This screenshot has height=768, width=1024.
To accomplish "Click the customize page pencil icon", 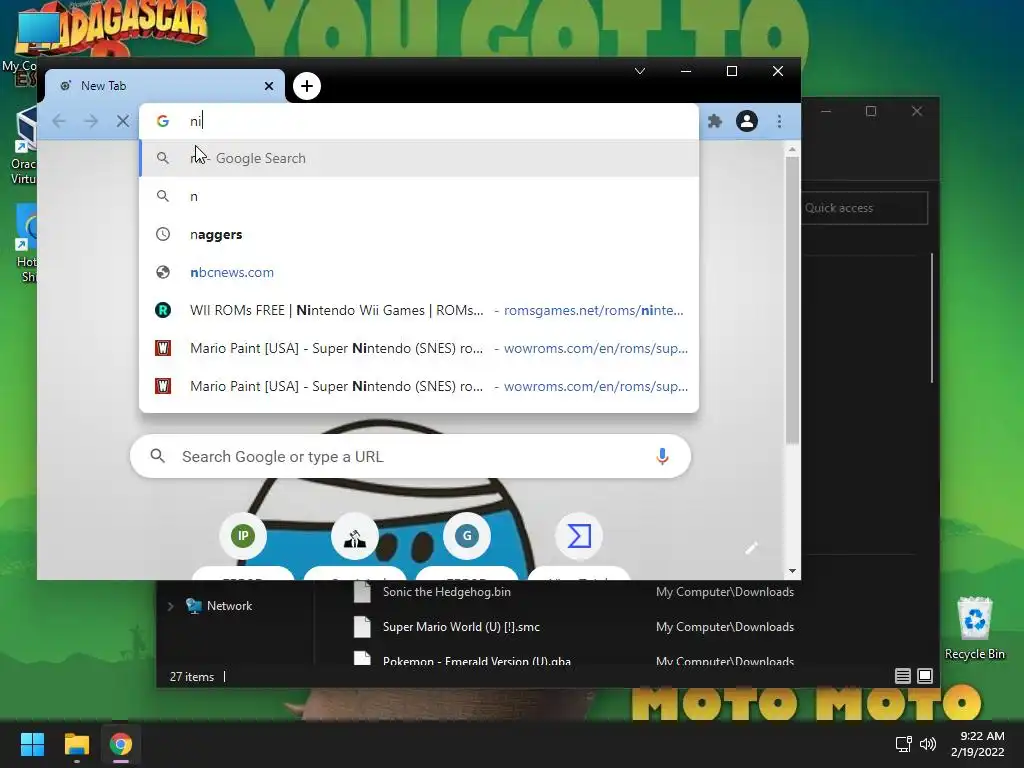I will 751,548.
